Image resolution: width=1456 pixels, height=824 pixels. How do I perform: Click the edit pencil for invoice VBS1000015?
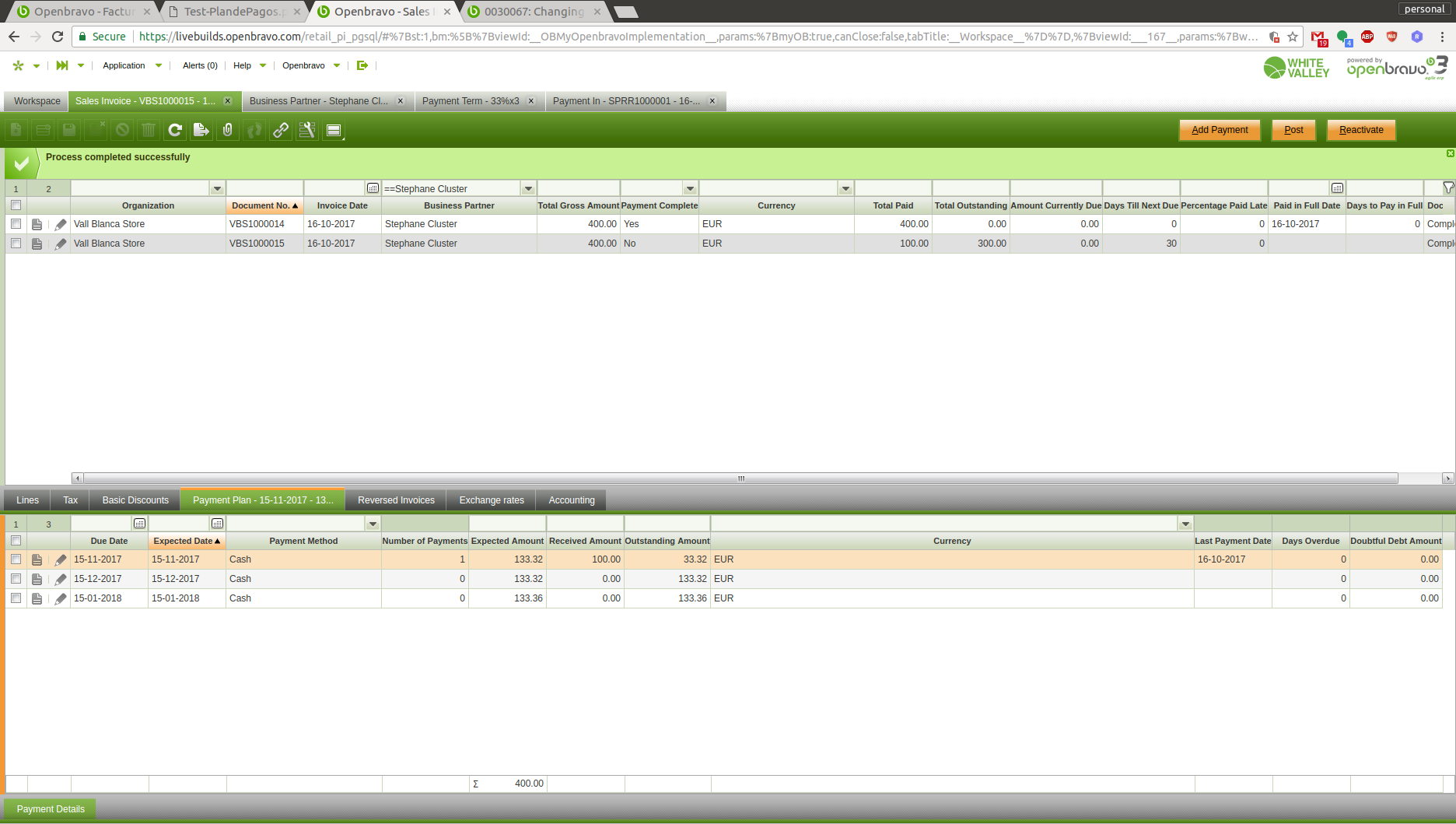pos(61,244)
